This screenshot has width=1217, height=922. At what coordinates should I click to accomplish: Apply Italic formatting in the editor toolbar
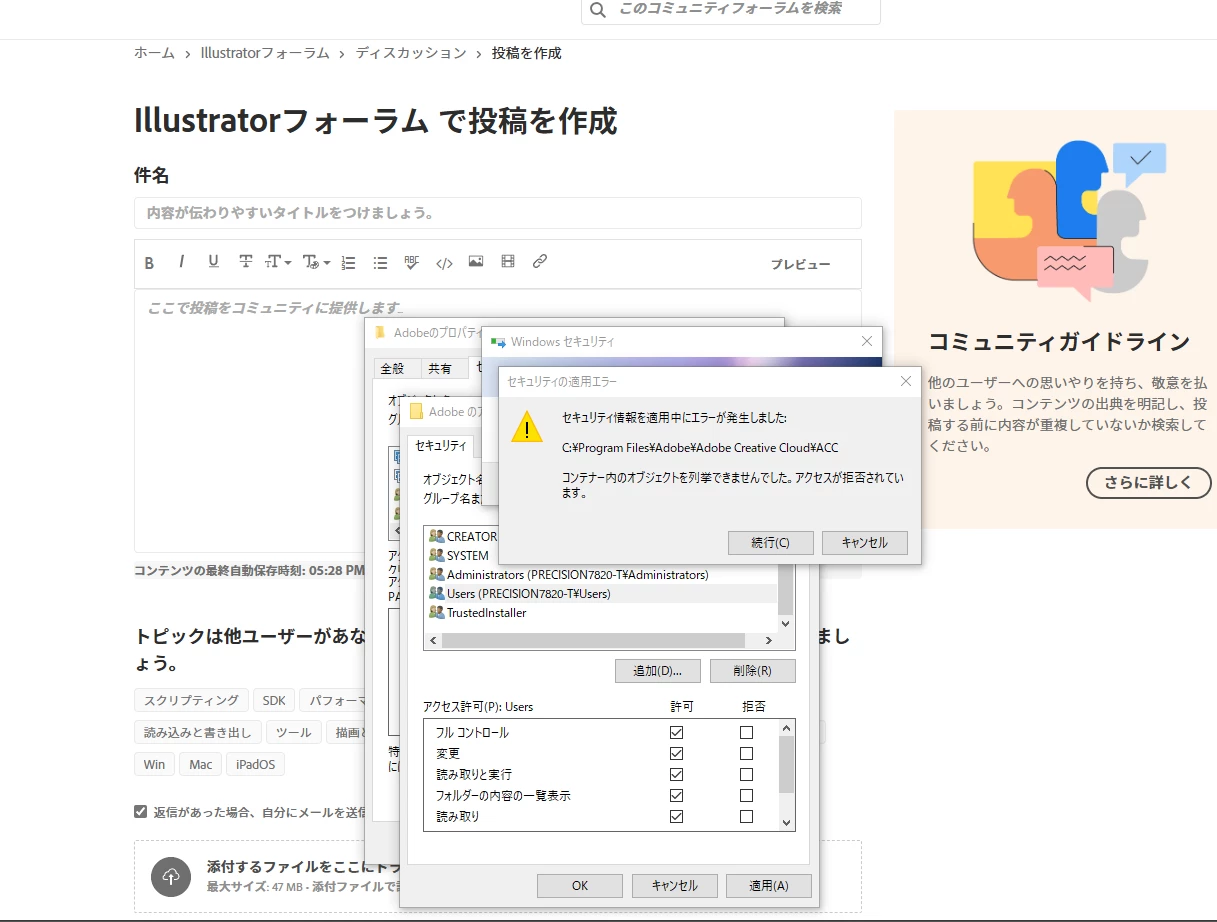(181, 262)
